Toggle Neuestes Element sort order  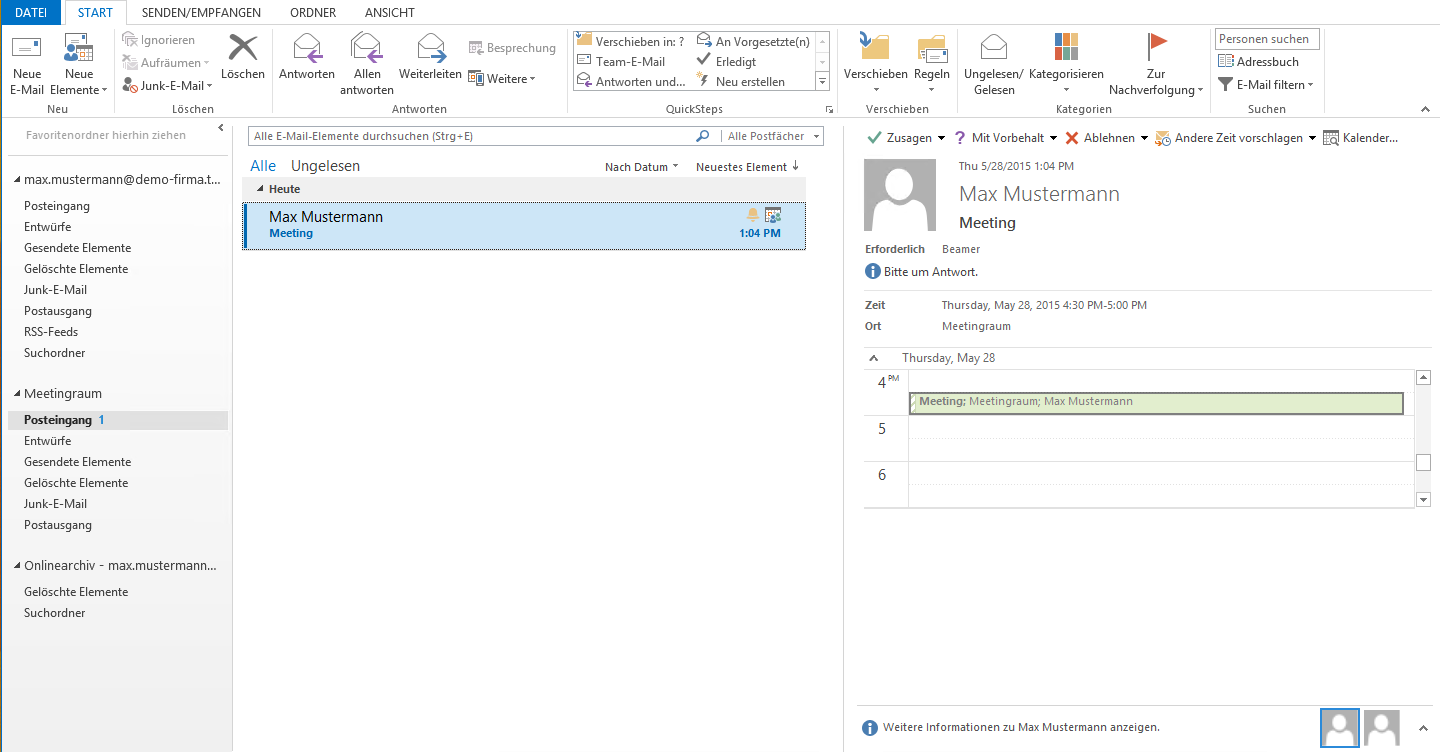[748, 167]
